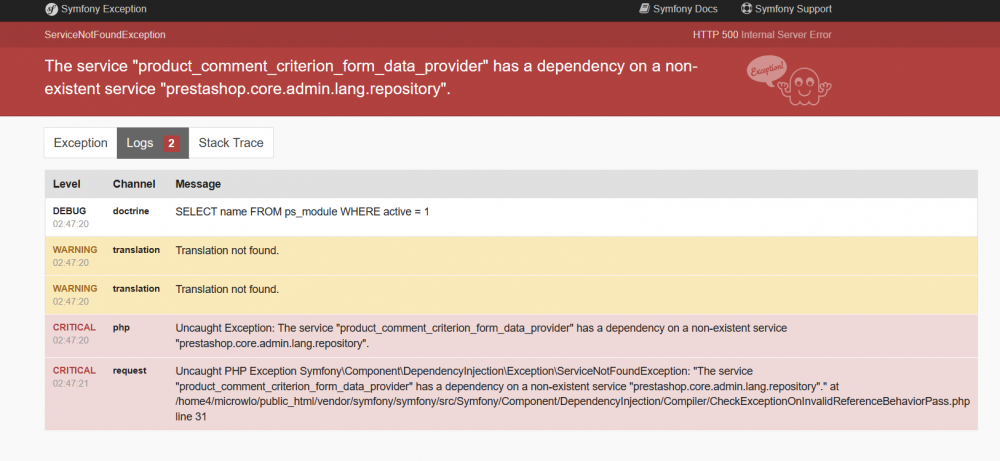Open the Symfony Support link

pyautogui.click(x=786, y=9)
